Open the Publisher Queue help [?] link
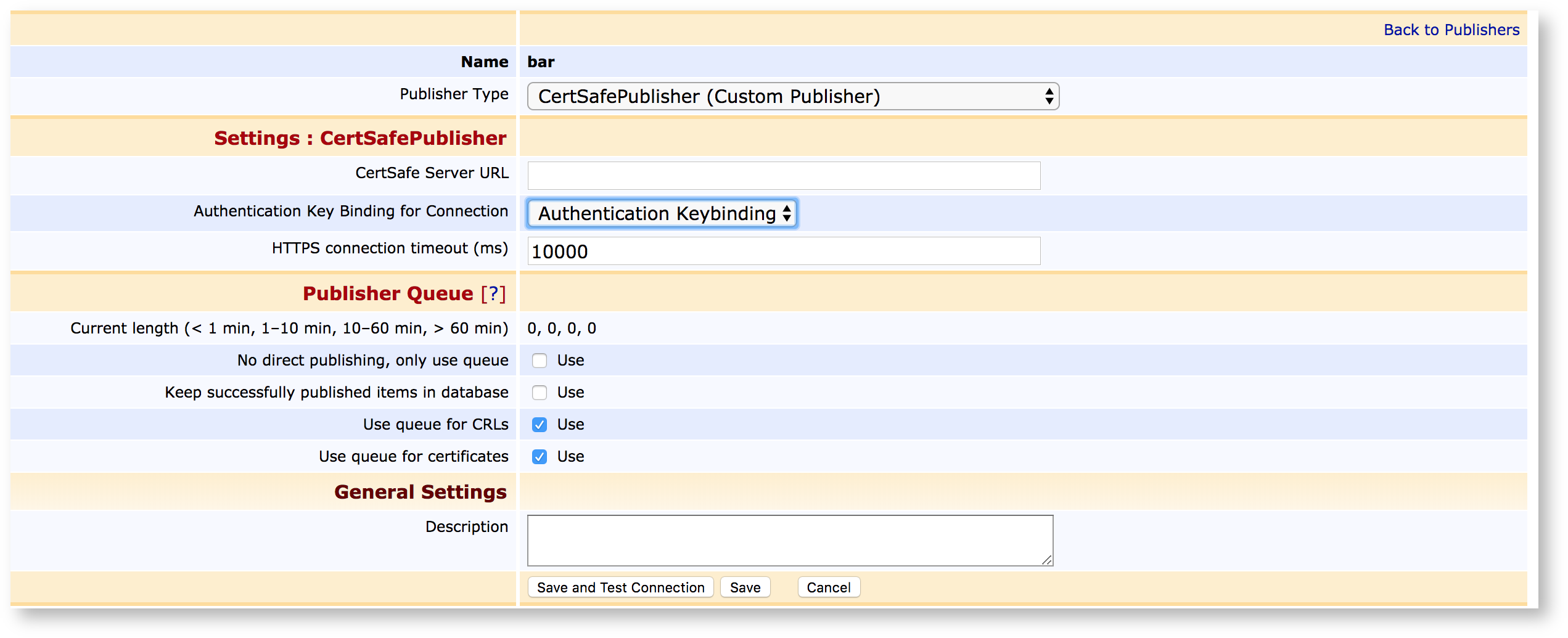The width and height of the screenshot is (1568, 638). tap(493, 294)
